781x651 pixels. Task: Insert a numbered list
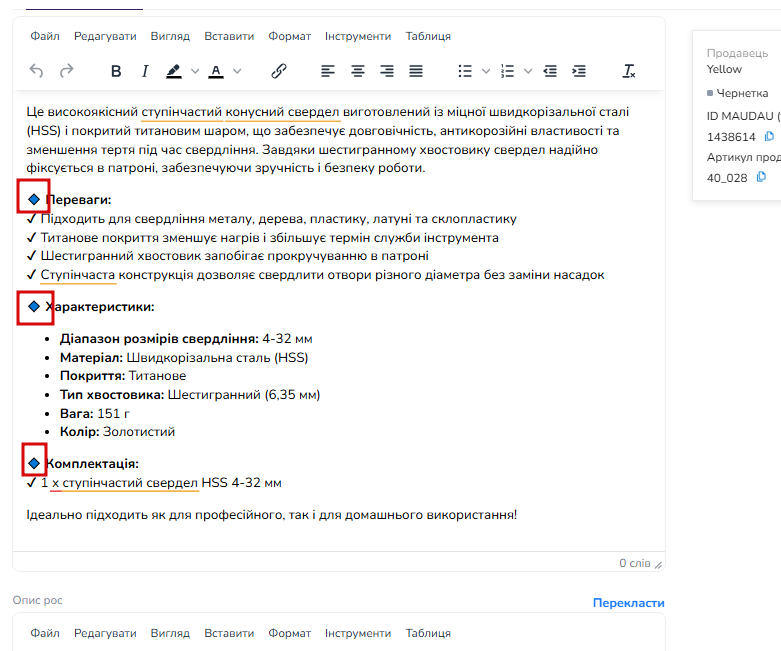[x=507, y=71]
